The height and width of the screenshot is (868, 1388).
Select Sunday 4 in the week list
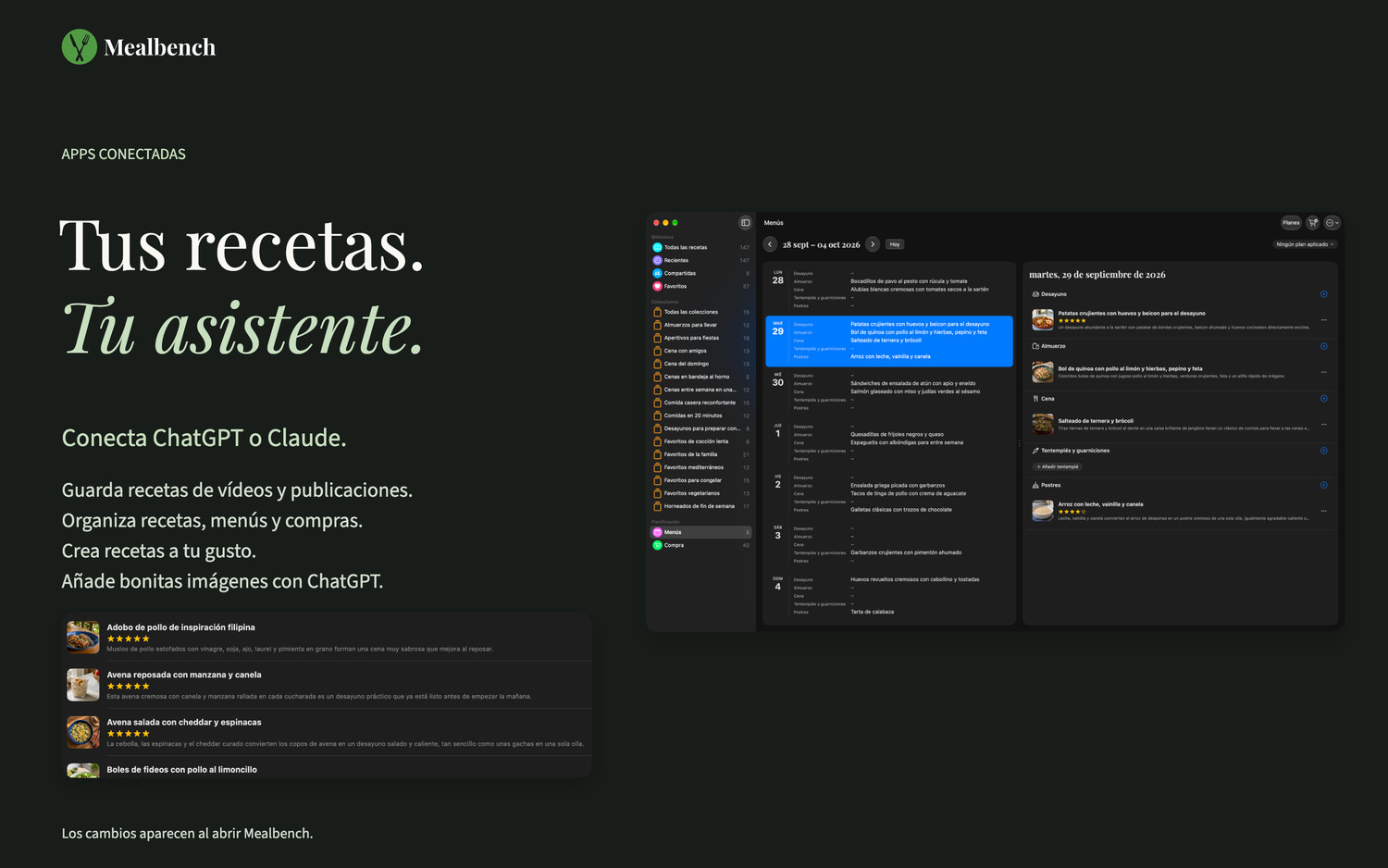[x=889, y=596]
